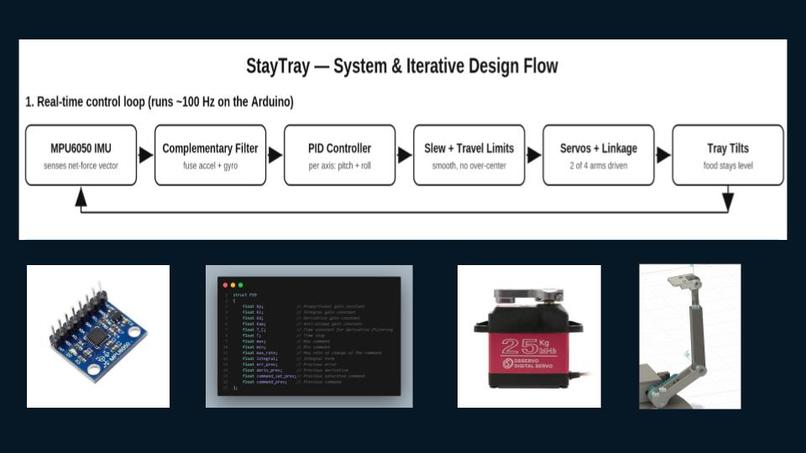
Task: Open the PID struct code screenshot
Action: click(309, 336)
